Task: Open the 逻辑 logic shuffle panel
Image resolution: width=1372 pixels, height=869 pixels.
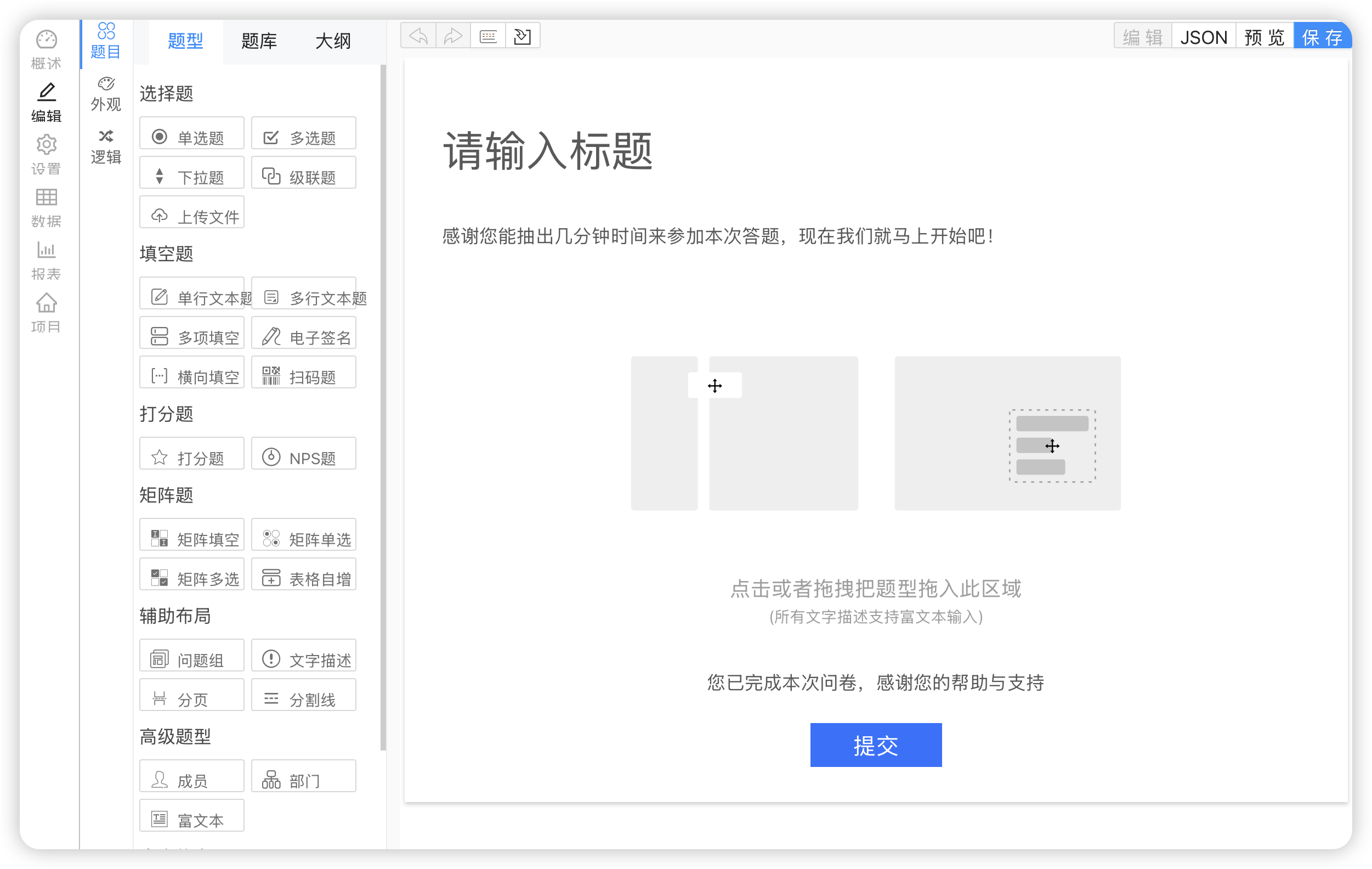Action: [x=106, y=146]
